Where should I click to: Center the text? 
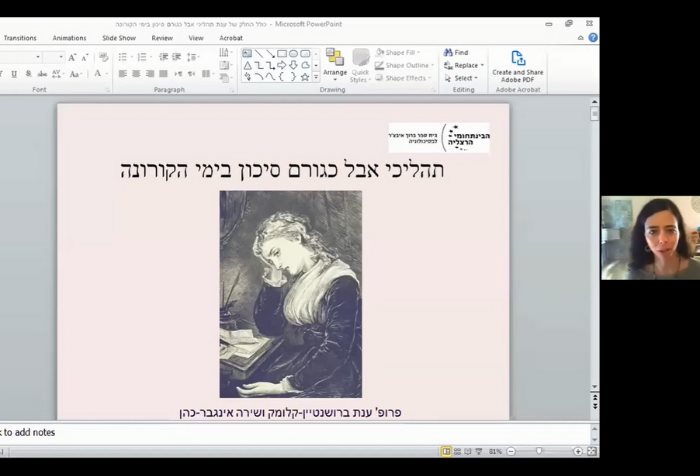[x=137, y=74]
